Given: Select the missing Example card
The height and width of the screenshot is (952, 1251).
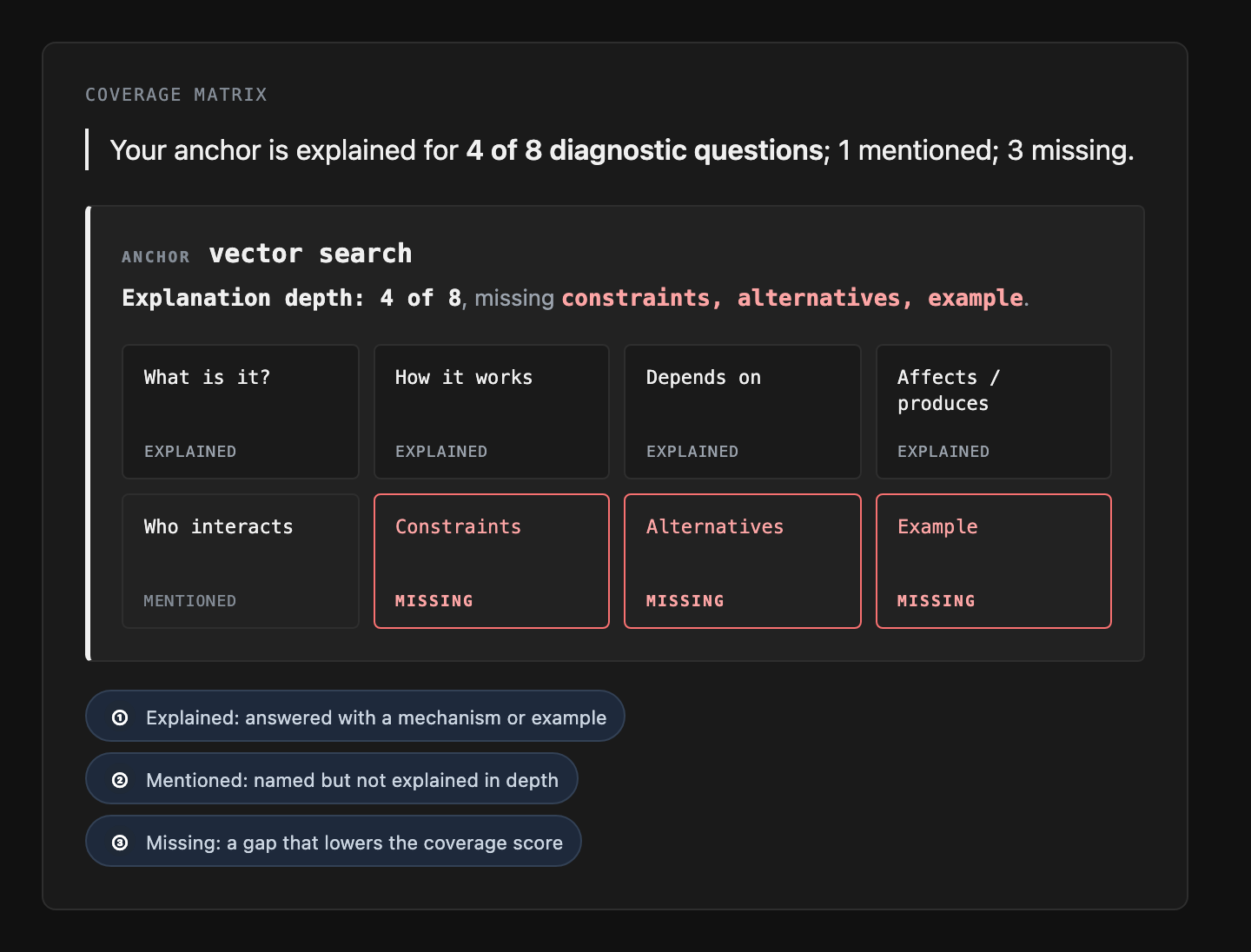Looking at the screenshot, I should [994, 561].
